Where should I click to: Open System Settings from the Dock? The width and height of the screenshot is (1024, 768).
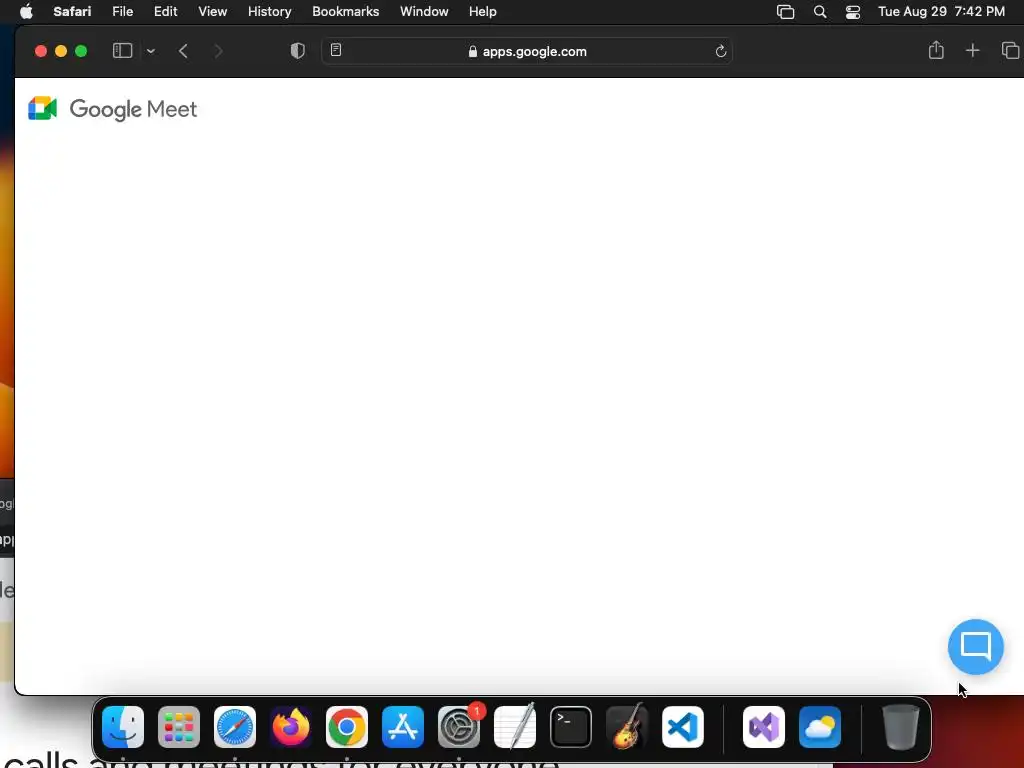459,727
